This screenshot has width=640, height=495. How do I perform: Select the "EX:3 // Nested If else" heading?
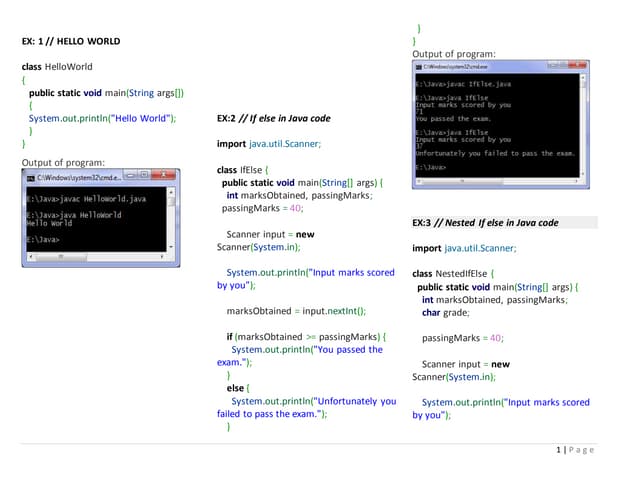click(485, 223)
